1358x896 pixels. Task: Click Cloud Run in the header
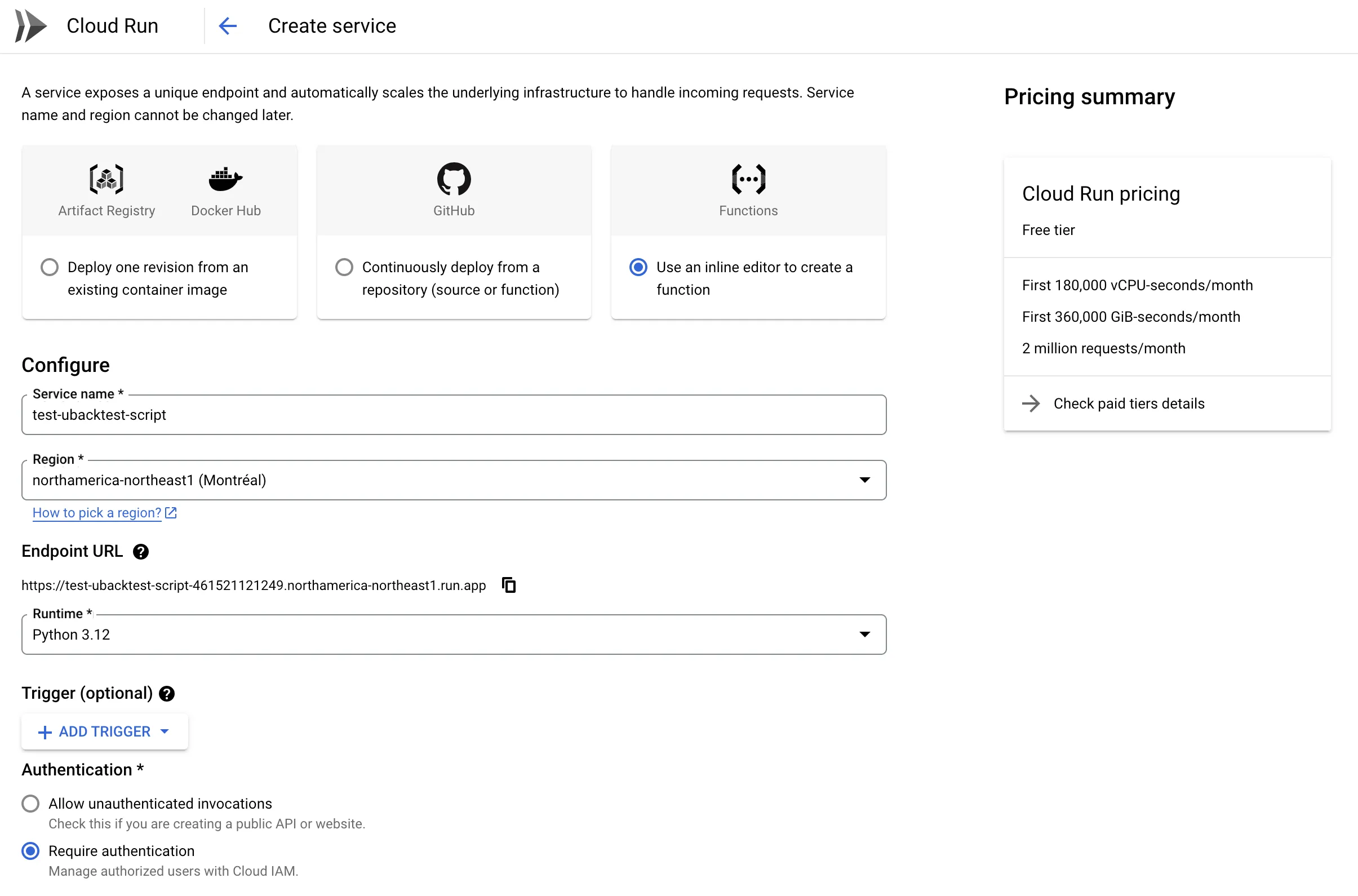112,26
